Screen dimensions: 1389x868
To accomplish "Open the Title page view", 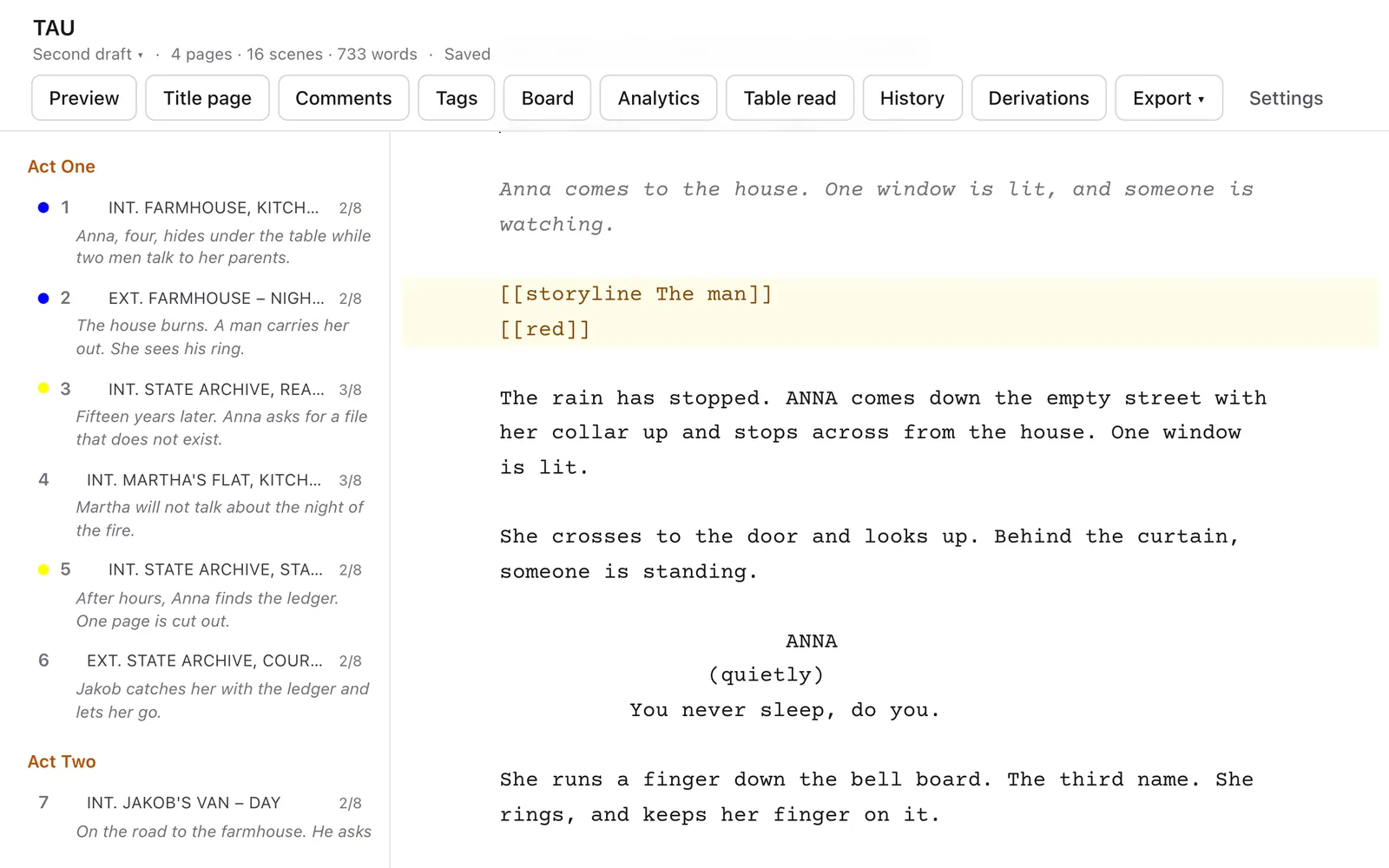I will [207, 98].
